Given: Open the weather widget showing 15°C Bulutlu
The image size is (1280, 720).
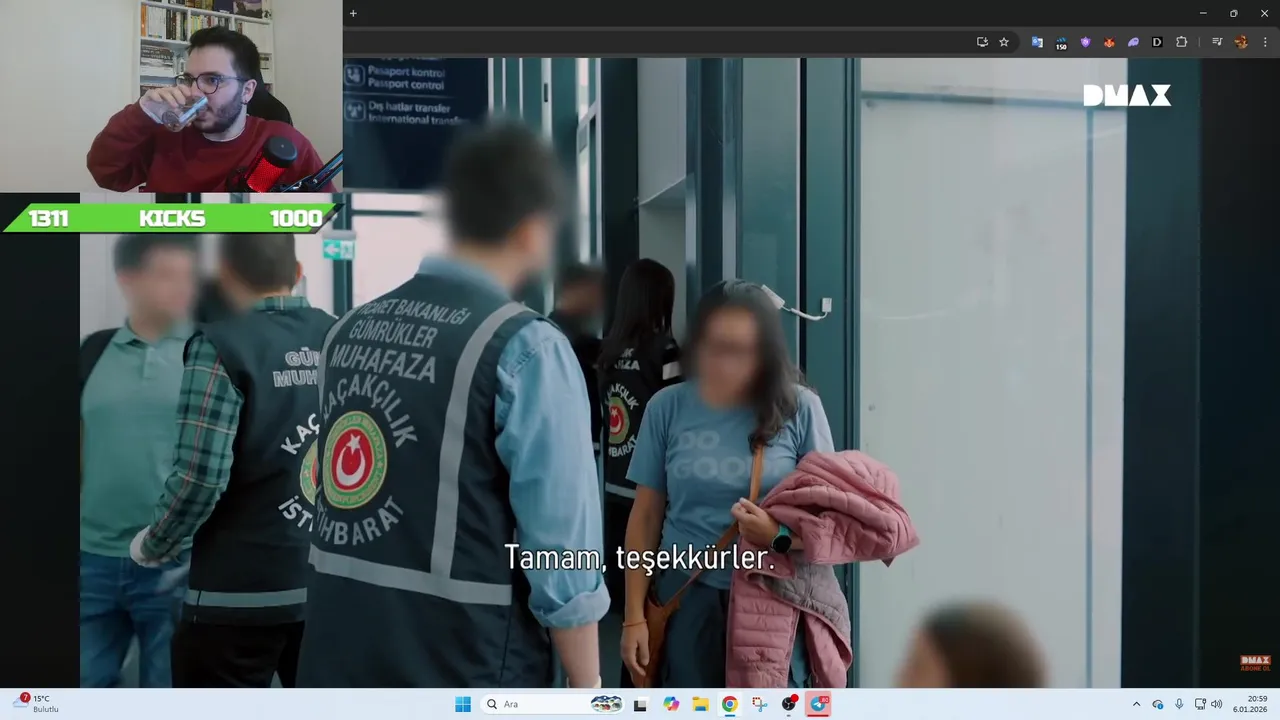Looking at the screenshot, I should click(x=36, y=704).
